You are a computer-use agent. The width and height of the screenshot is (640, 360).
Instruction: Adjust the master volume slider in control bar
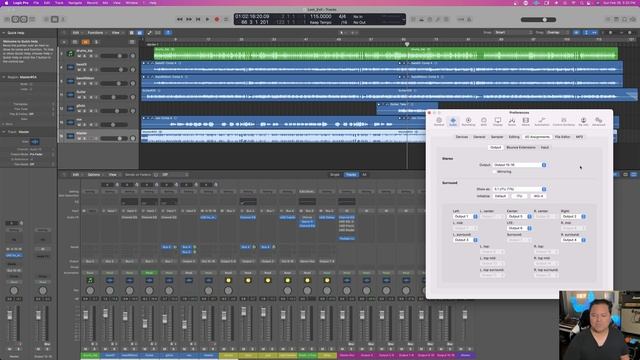[x=538, y=20]
